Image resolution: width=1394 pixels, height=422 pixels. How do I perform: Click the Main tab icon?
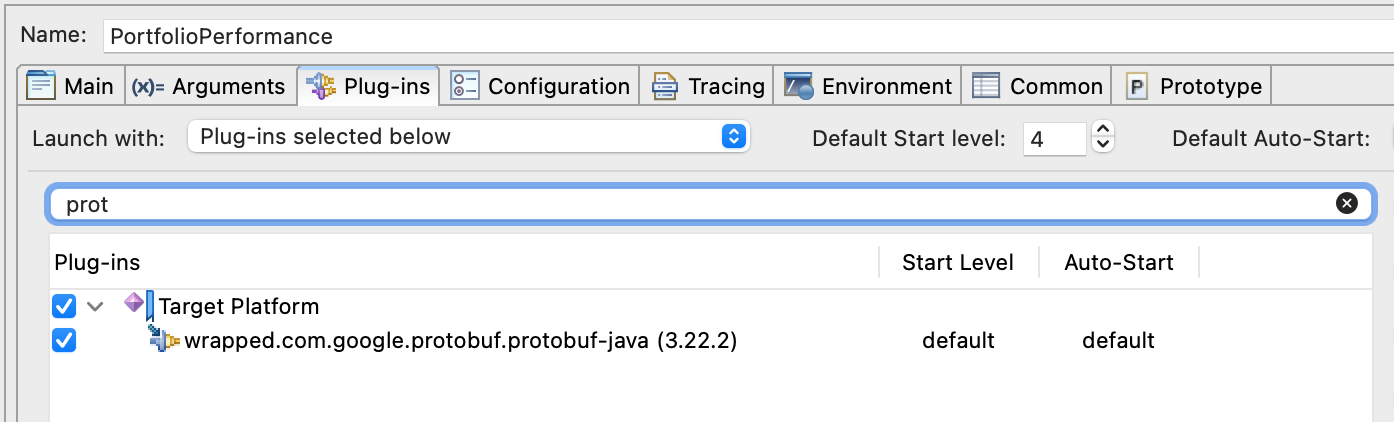[41, 86]
